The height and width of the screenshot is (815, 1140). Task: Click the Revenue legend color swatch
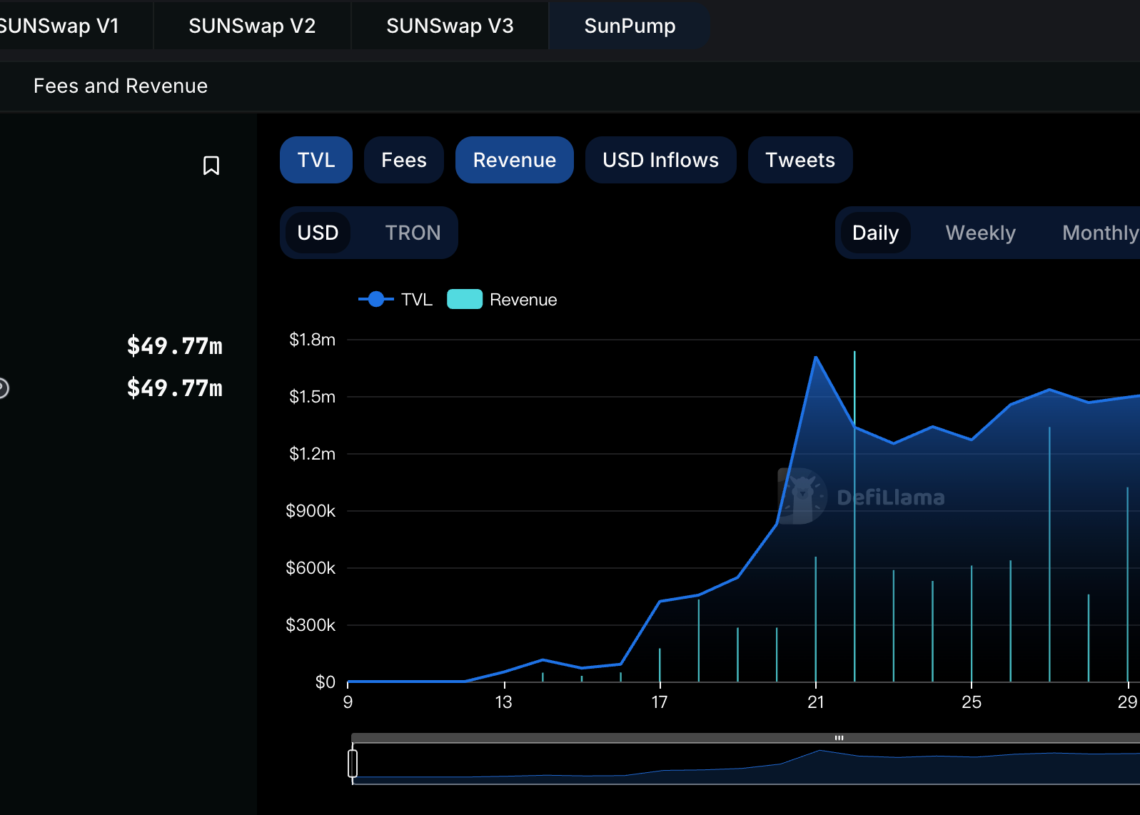coord(464,299)
